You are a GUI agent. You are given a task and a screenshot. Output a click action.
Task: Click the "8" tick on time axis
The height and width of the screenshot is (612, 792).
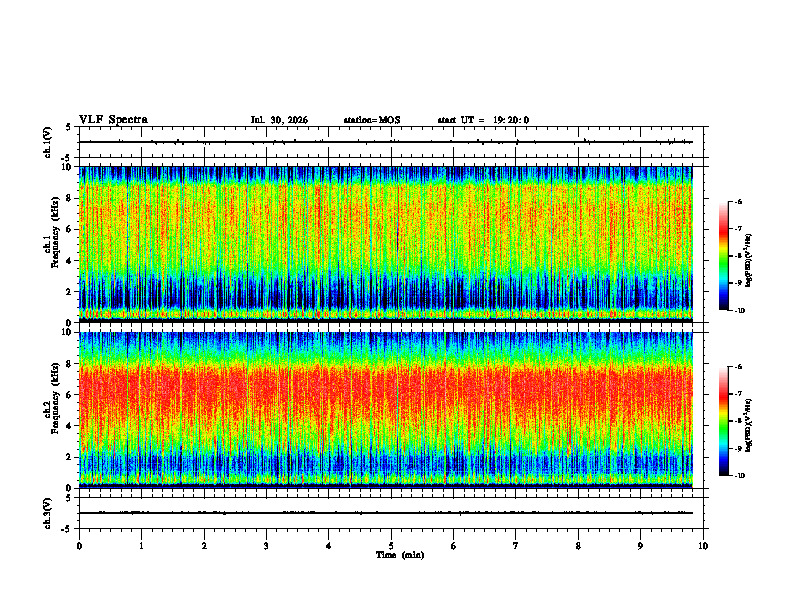[578, 546]
